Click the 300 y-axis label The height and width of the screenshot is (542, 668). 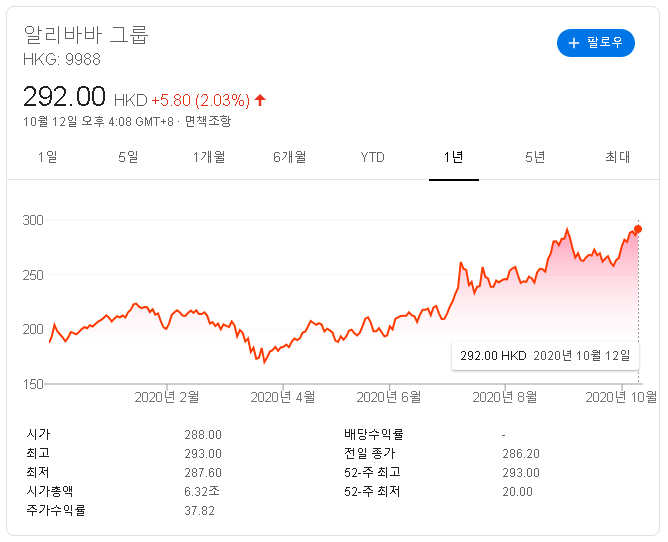pyautogui.click(x=33, y=220)
